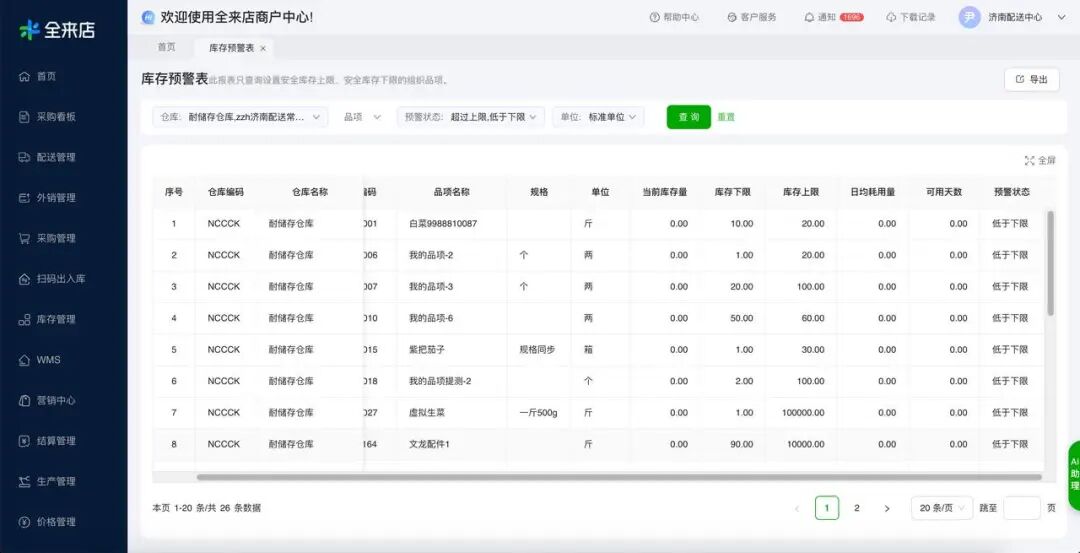Image resolution: width=1080 pixels, height=553 pixels.
Task: Click the 库存下限 column header
Action: tap(732, 192)
